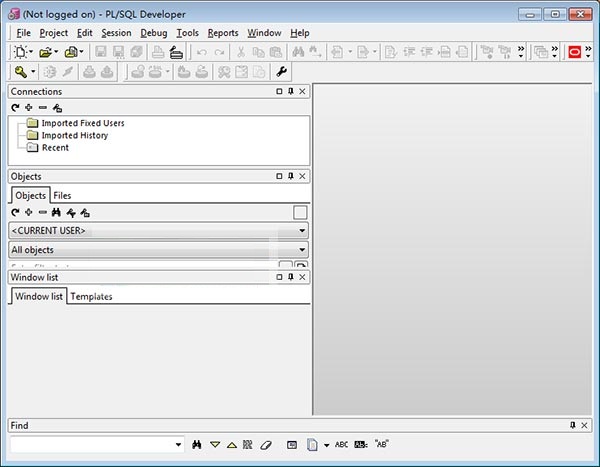
Task: Expand the <CURRENT USER> dropdown
Action: coord(302,231)
